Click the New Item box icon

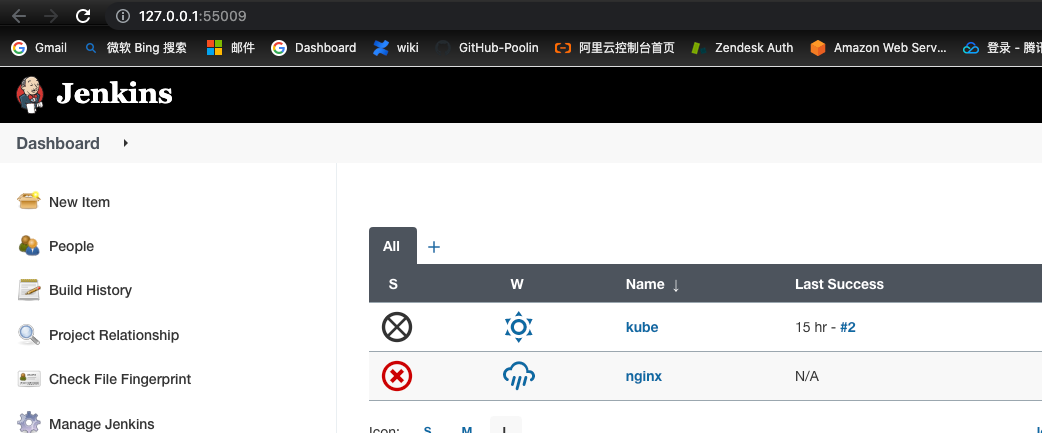[29, 201]
